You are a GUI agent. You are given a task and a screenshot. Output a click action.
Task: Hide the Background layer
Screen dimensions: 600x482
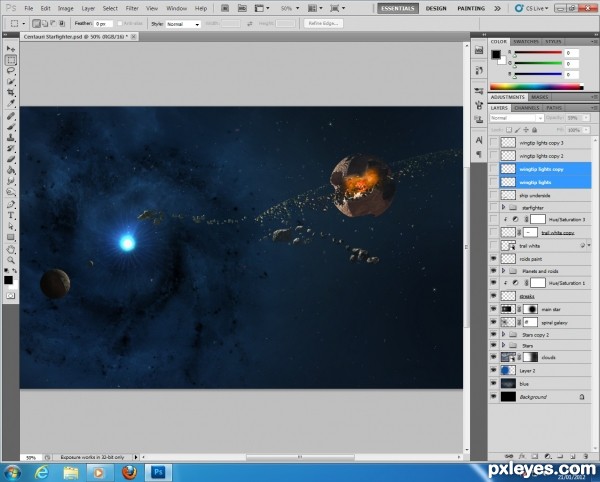pyautogui.click(x=494, y=397)
